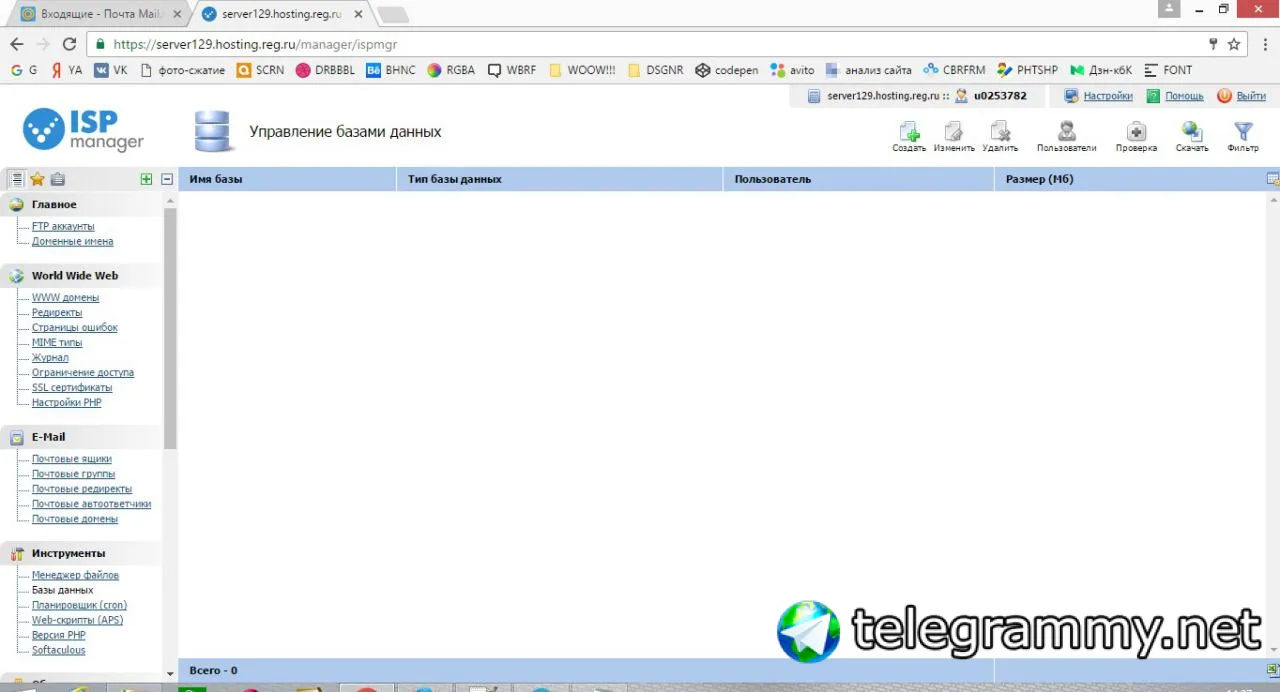Sort by Тип базы данных column header
The height and width of the screenshot is (692, 1280).
point(559,179)
